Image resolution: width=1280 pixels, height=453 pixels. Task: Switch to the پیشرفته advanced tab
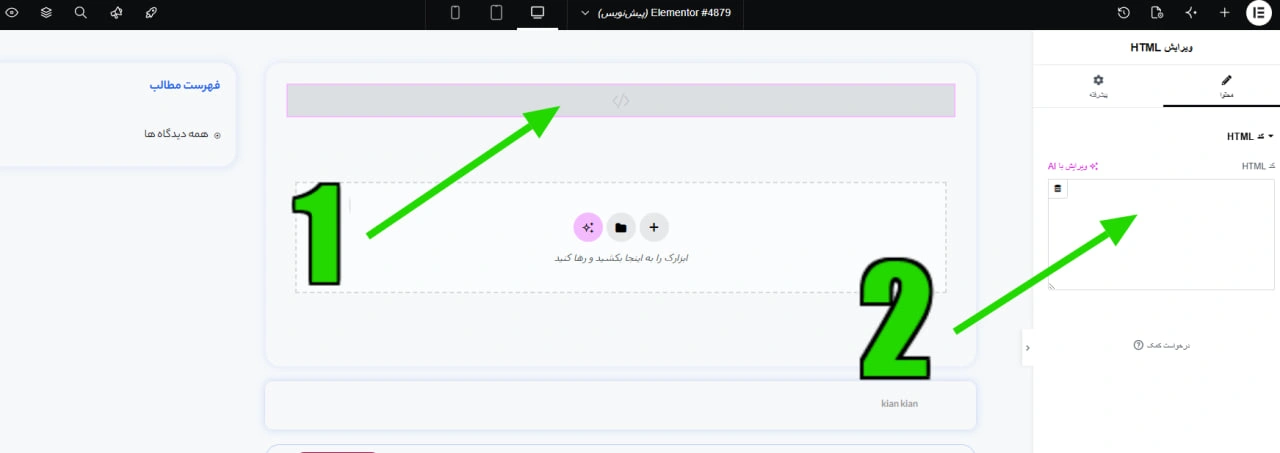pyautogui.click(x=1098, y=86)
